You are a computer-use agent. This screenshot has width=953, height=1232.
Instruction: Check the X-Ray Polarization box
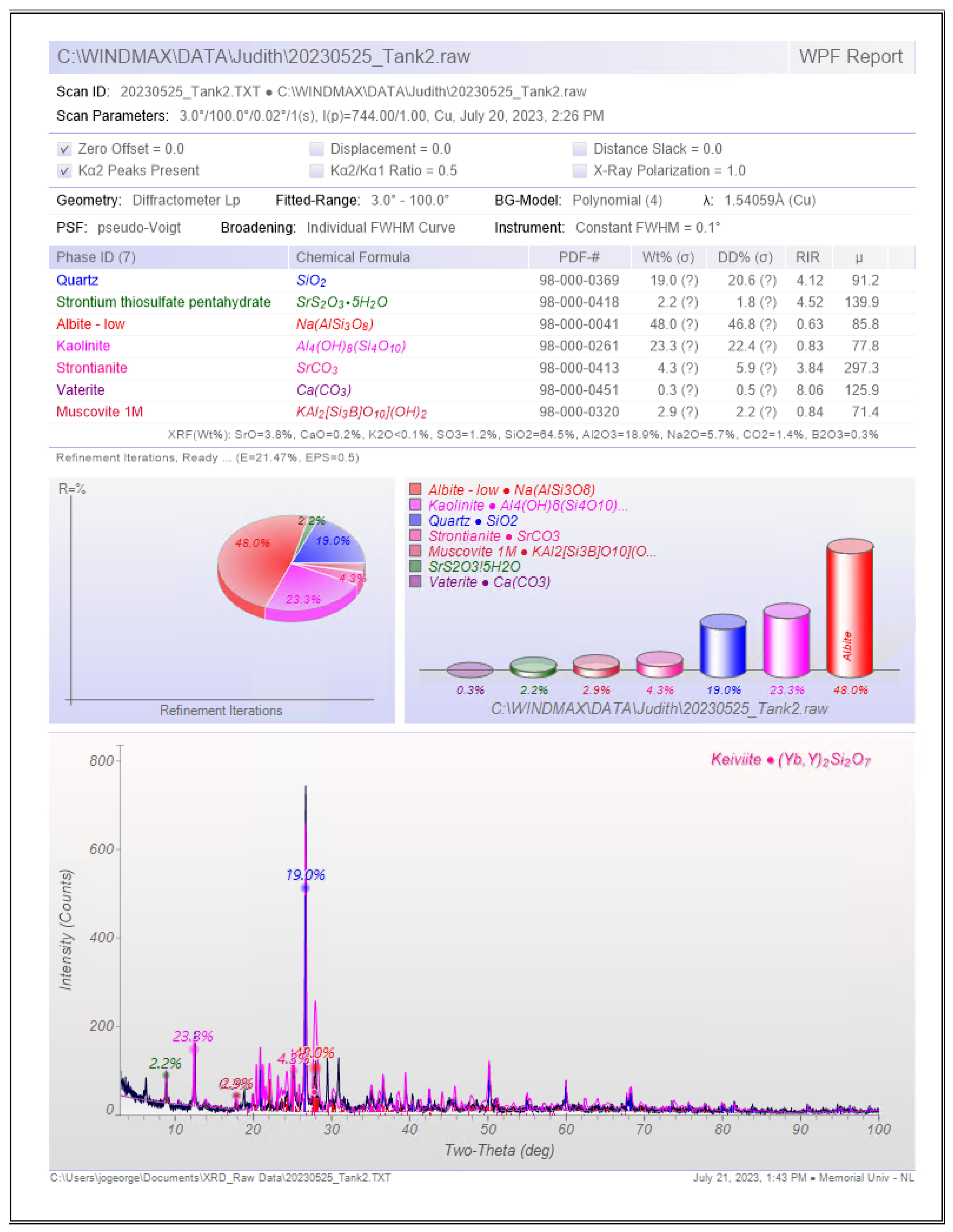580,171
